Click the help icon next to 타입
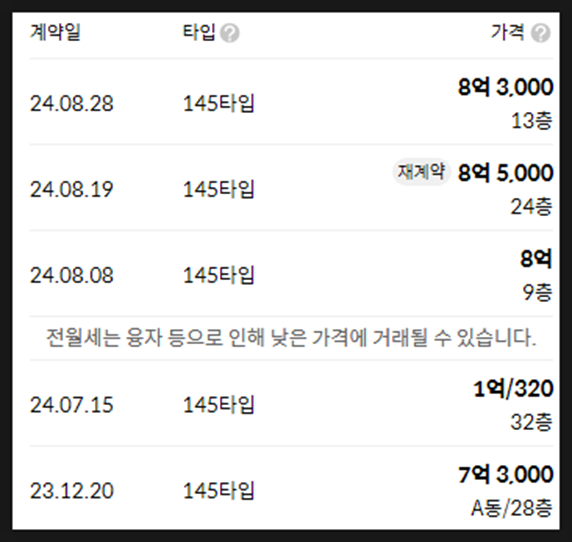572x542 pixels. point(230,33)
